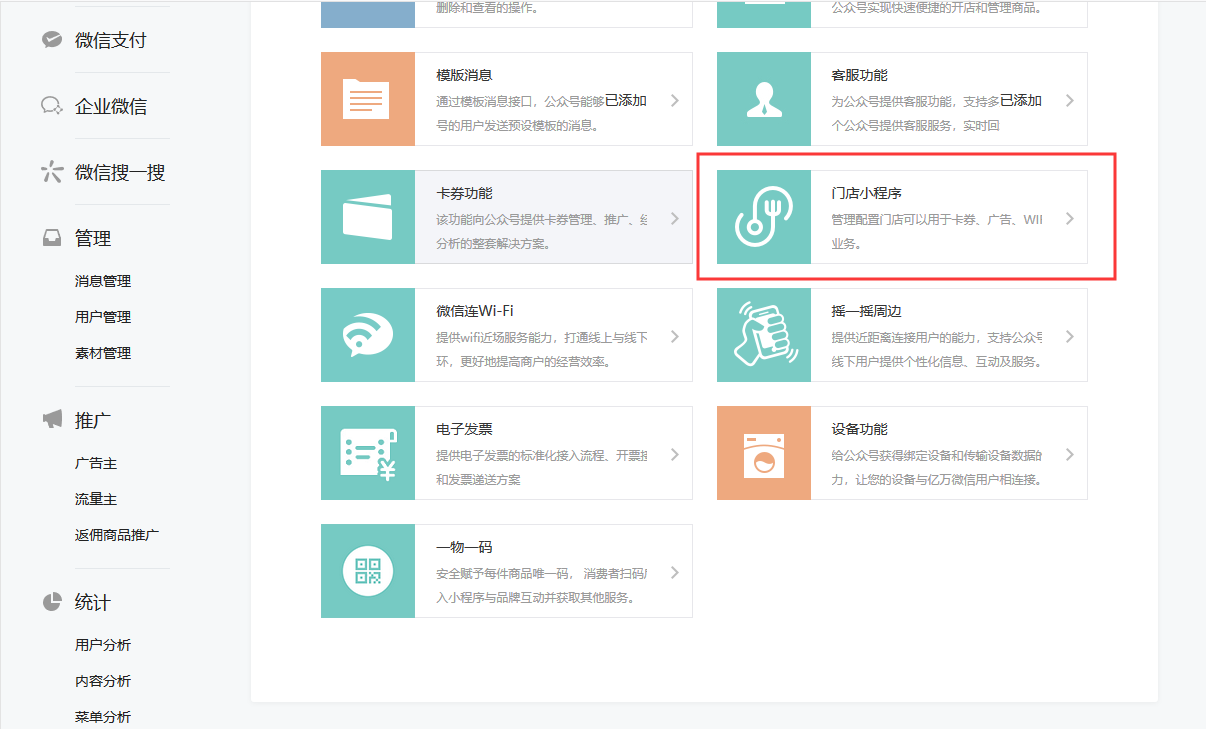Open the 客服功能 title link
The height and width of the screenshot is (729, 1206).
click(860, 75)
